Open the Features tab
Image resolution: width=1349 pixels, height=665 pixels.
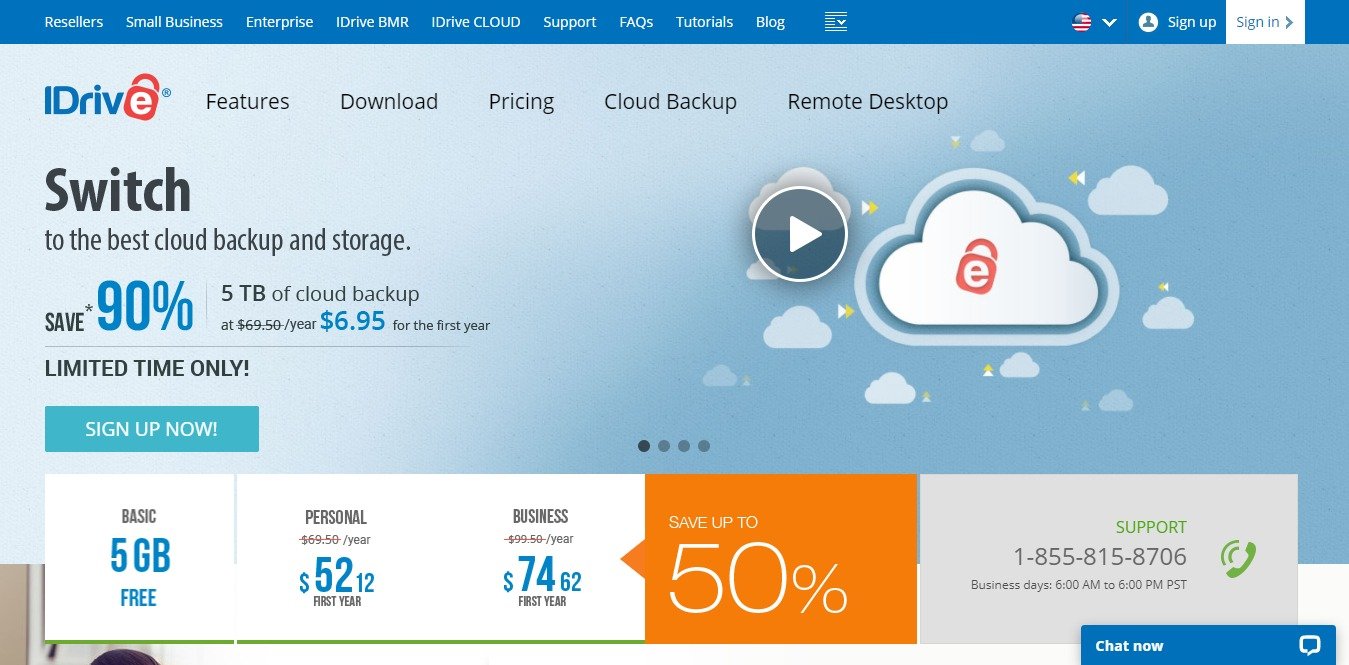[x=247, y=102]
